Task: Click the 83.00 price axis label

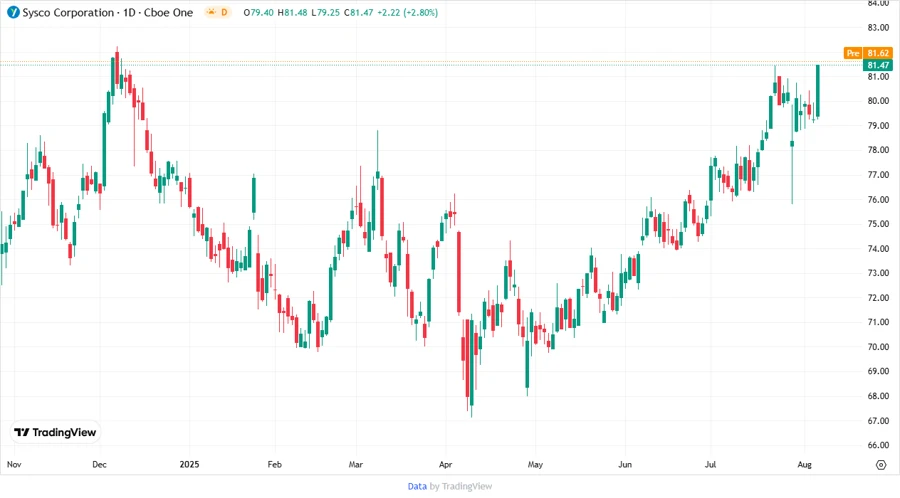Action: pos(878,27)
